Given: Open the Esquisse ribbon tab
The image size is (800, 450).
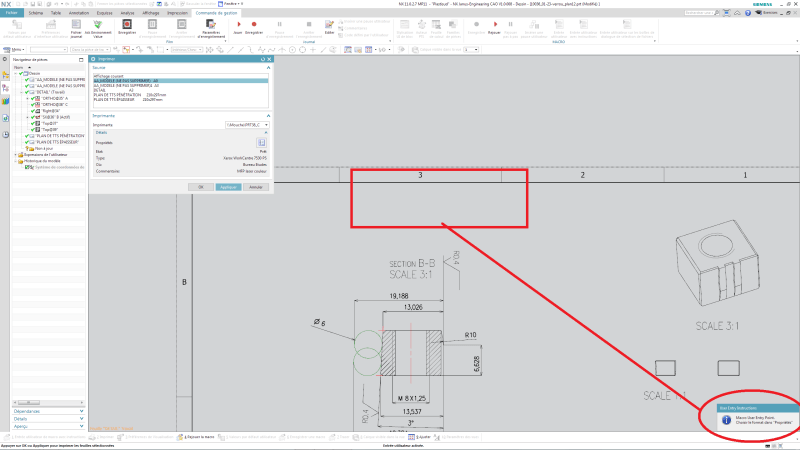Looking at the screenshot, I should (x=105, y=13).
